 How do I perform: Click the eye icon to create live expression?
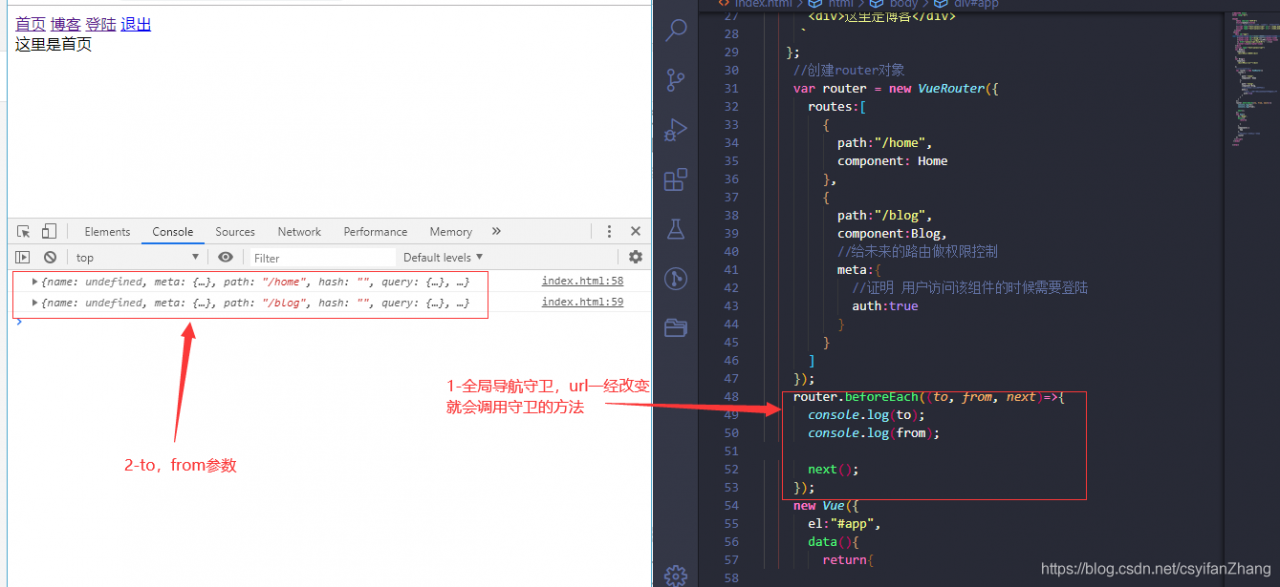tap(226, 257)
